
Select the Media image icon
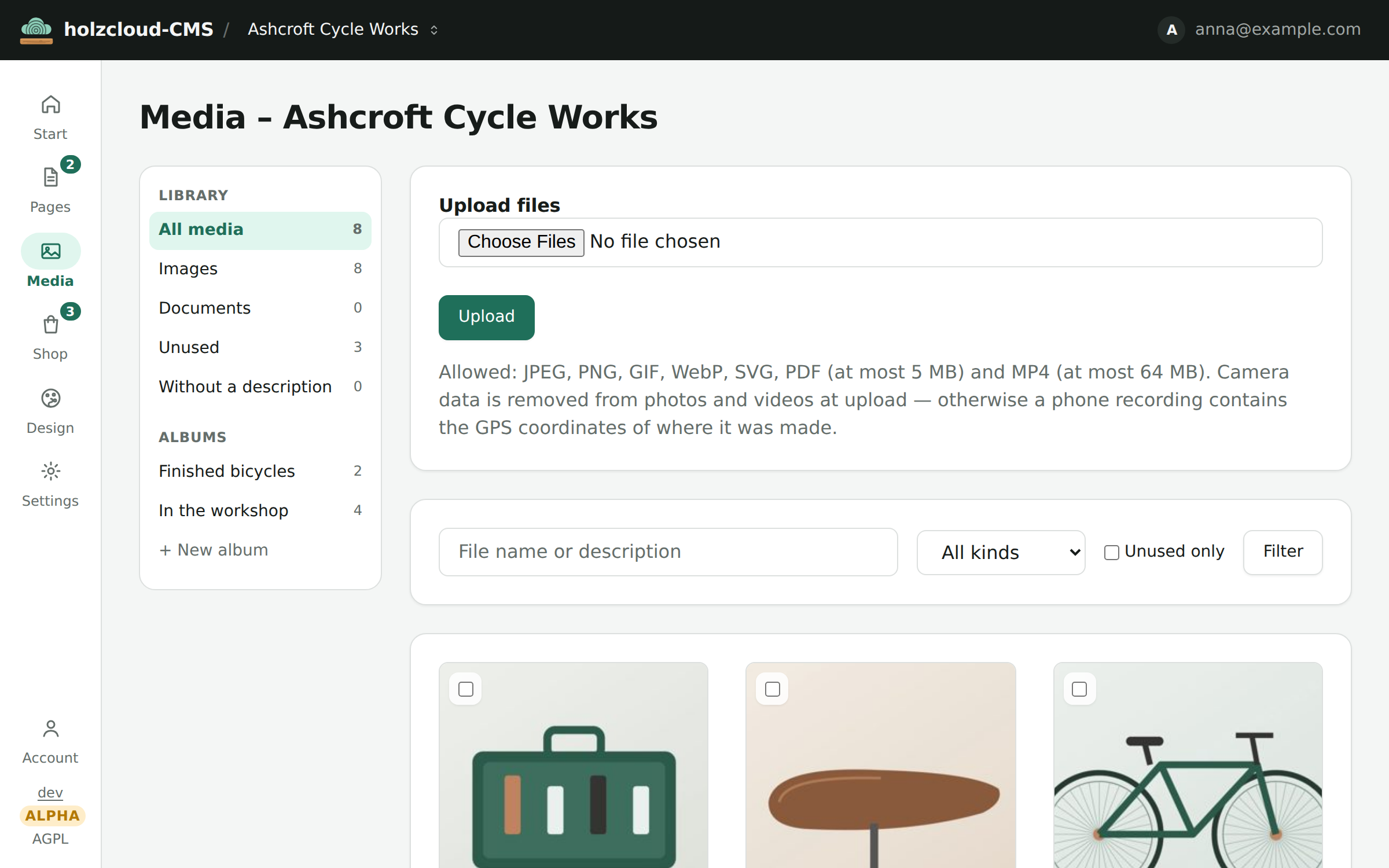(x=50, y=251)
